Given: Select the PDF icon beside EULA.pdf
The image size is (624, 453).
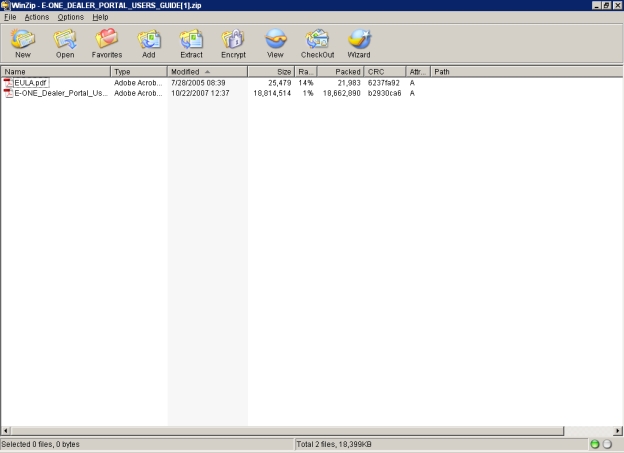Looking at the screenshot, I should coord(8,83).
